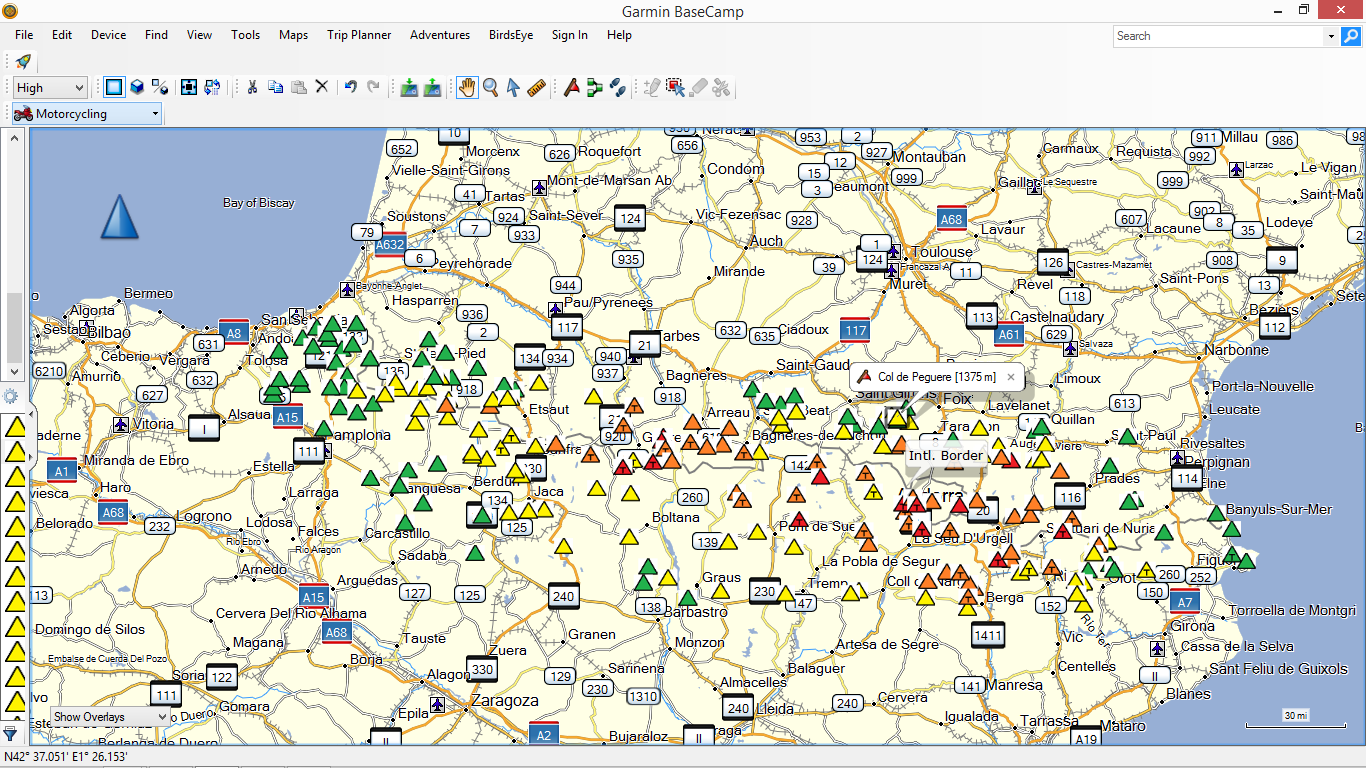Click the gear settings icon on the left panel

click(x=12, y=396)
